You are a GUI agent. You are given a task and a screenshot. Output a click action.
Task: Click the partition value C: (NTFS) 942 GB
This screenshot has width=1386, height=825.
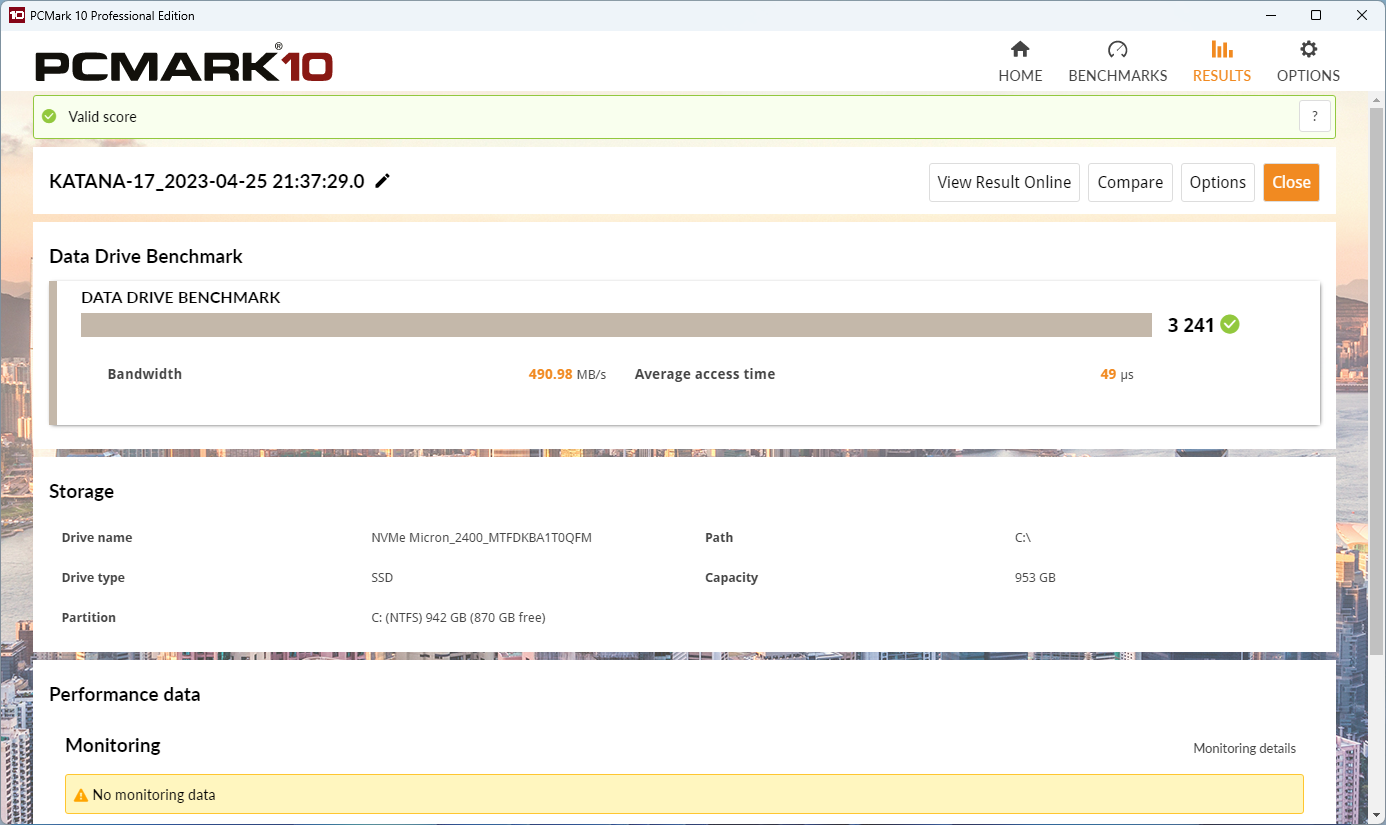pyautogui.click(x=458, y=618)
